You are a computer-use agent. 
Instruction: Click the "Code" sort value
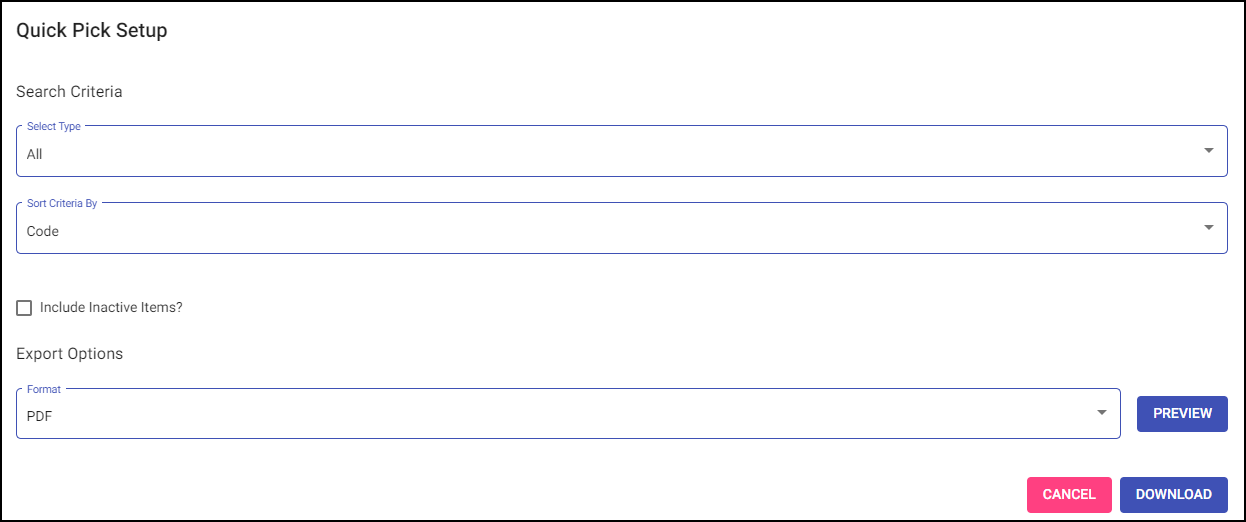pos(43,232)
